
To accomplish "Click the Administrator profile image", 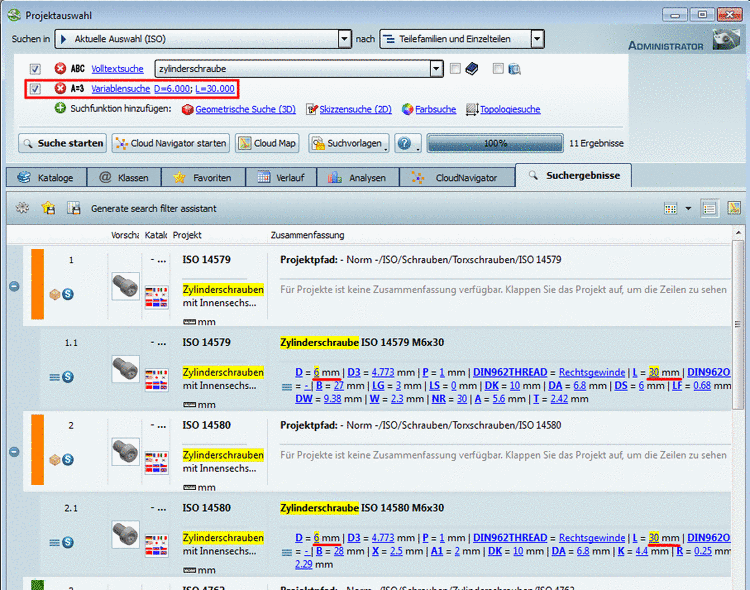I will (726, 40).
